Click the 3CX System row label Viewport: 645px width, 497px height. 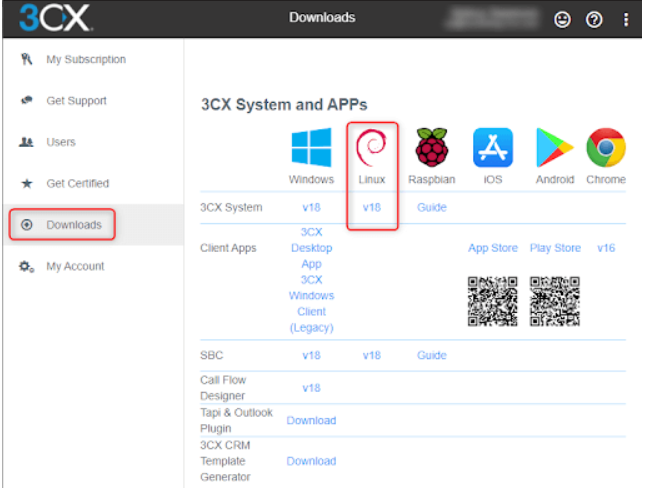pos(231,207)
